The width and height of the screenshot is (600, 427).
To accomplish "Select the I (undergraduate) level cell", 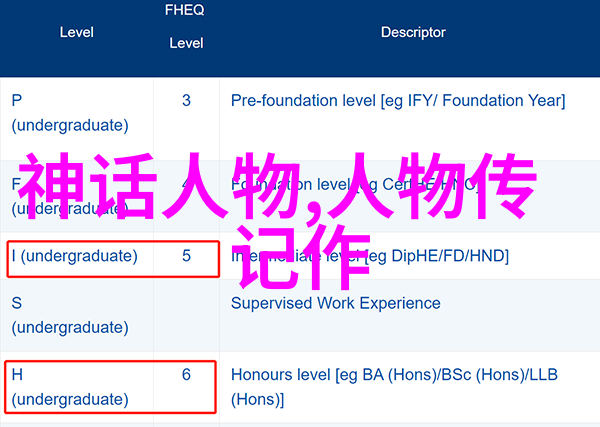I will point(75,256).
